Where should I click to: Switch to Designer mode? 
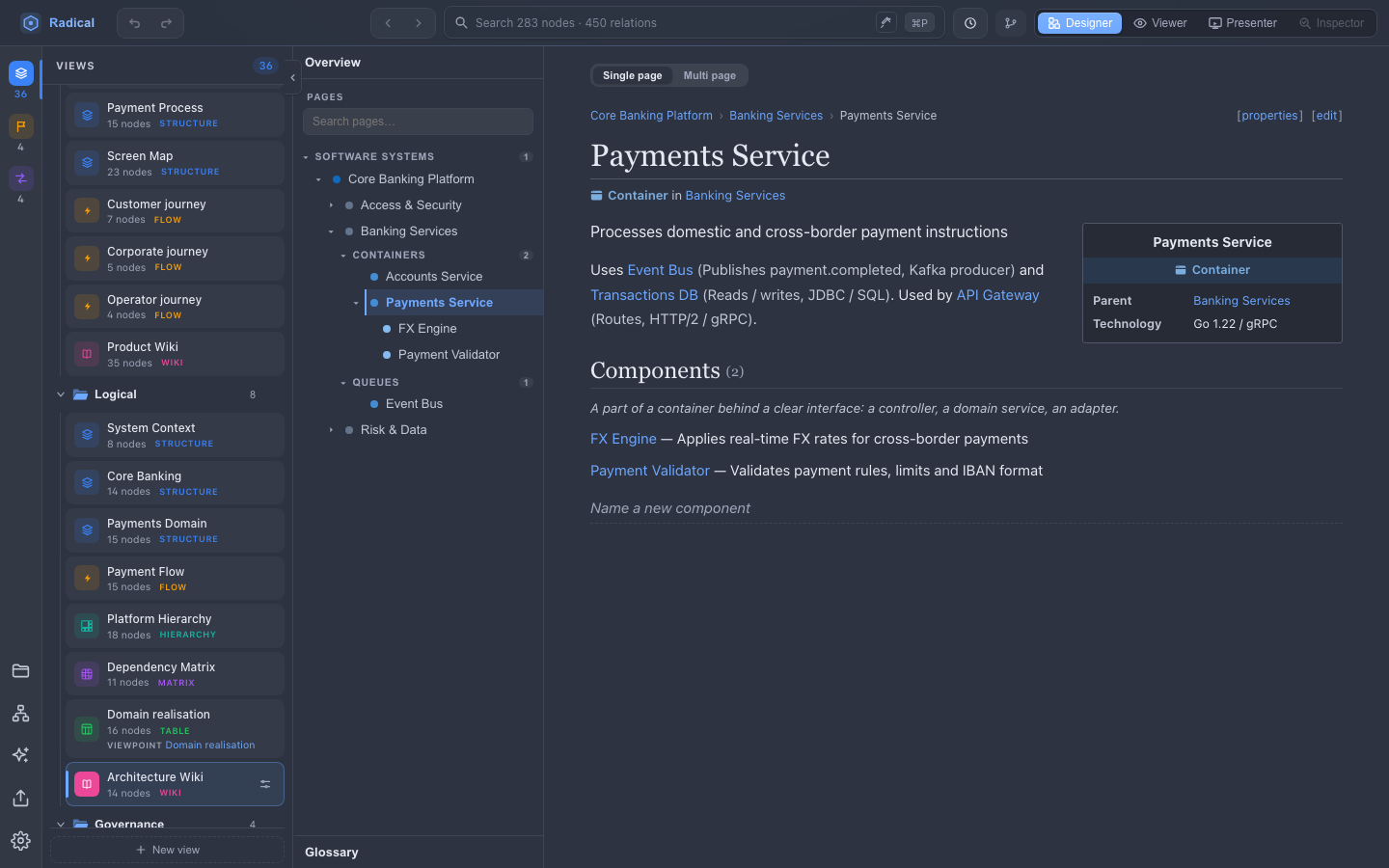point(1079,23)
